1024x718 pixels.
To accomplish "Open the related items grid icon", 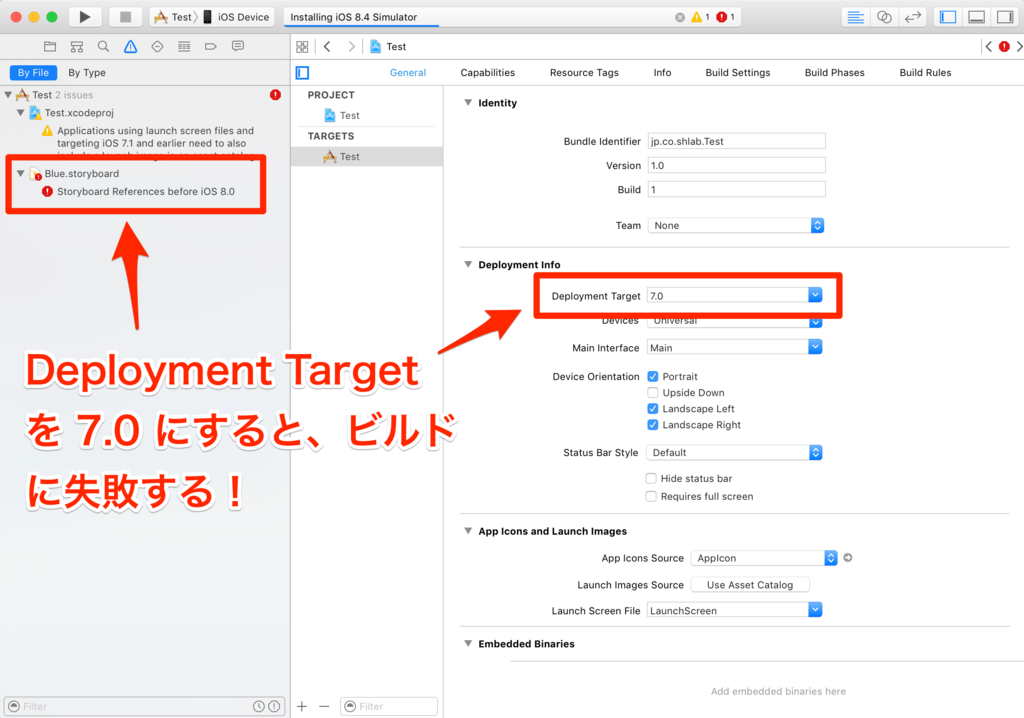I will (x=302, y=46).
